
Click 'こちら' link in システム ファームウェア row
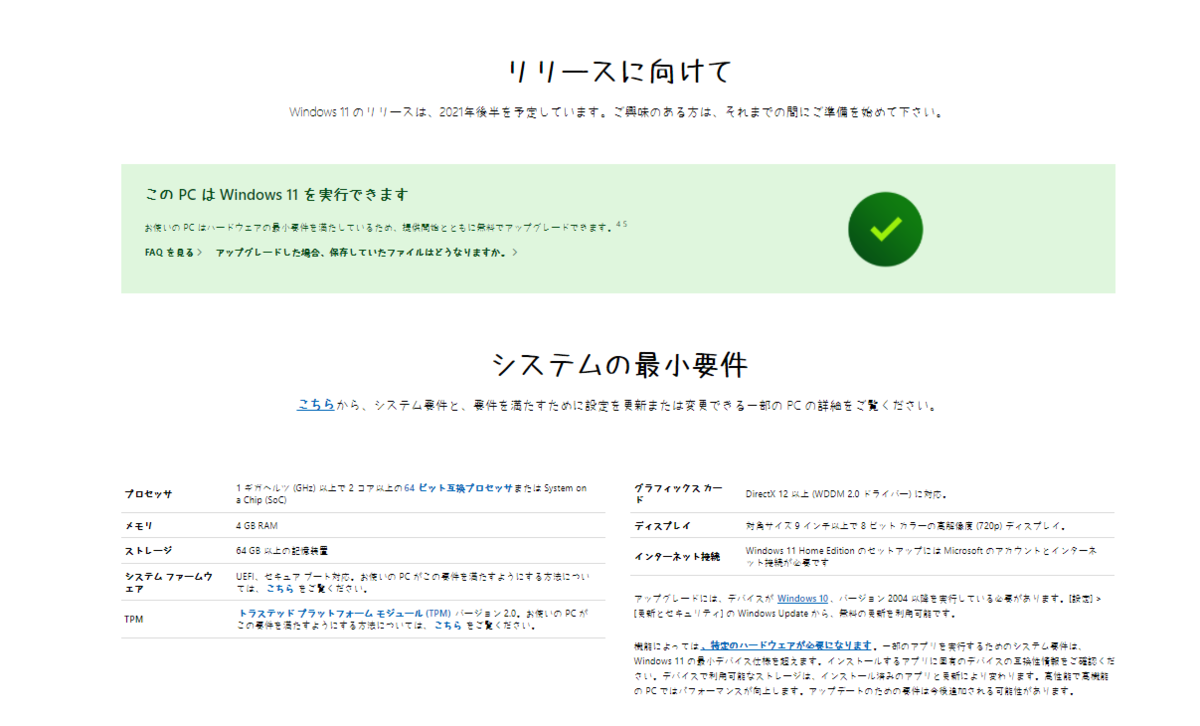280,589
